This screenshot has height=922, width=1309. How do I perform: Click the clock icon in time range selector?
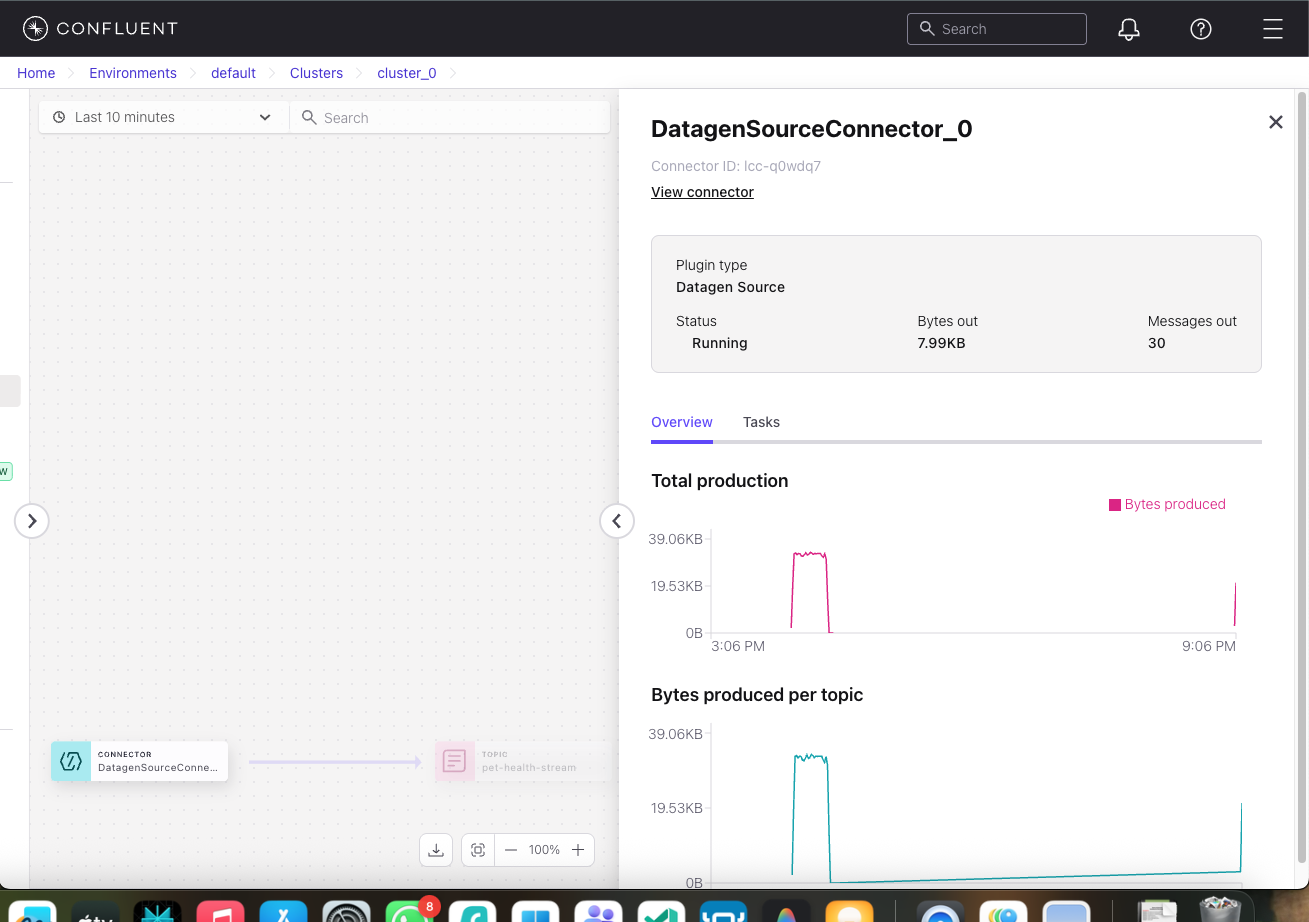tap(59, 117)
